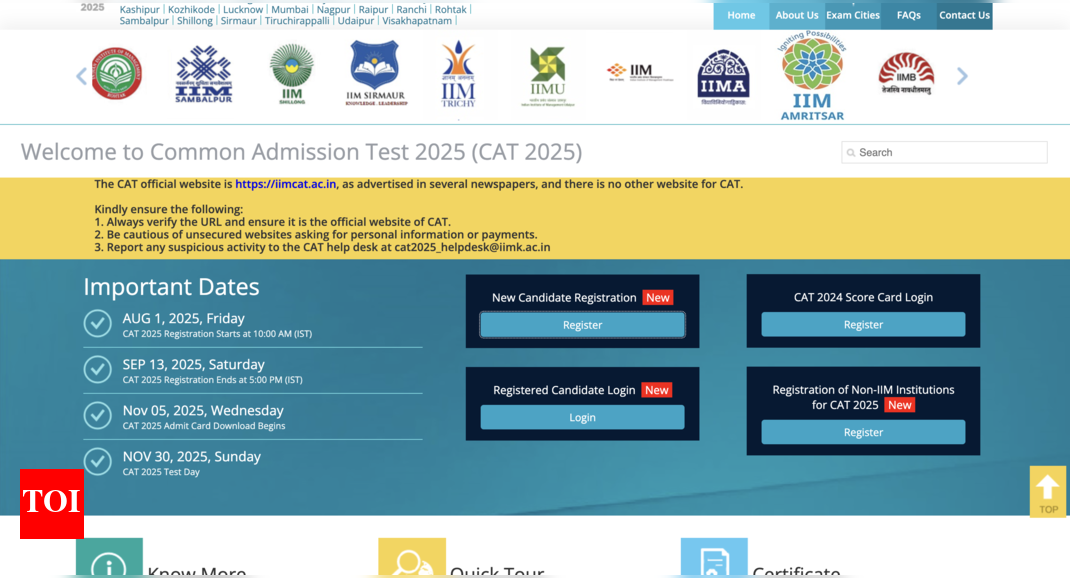Image resolution: width=1070 pixels, height=578 pixels.
Task: Select the Mumbai city link
Action: (290, 10)
